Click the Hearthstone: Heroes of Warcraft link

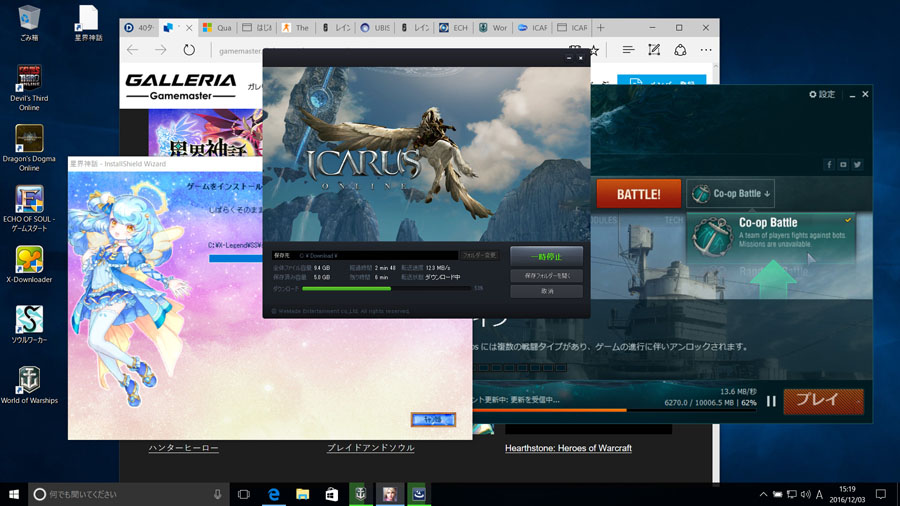568,448
